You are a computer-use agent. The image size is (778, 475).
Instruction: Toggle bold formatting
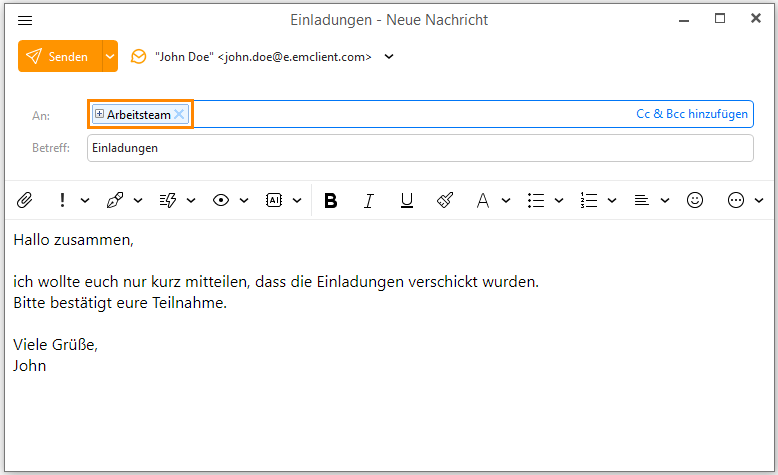click(x=330, y=200)
